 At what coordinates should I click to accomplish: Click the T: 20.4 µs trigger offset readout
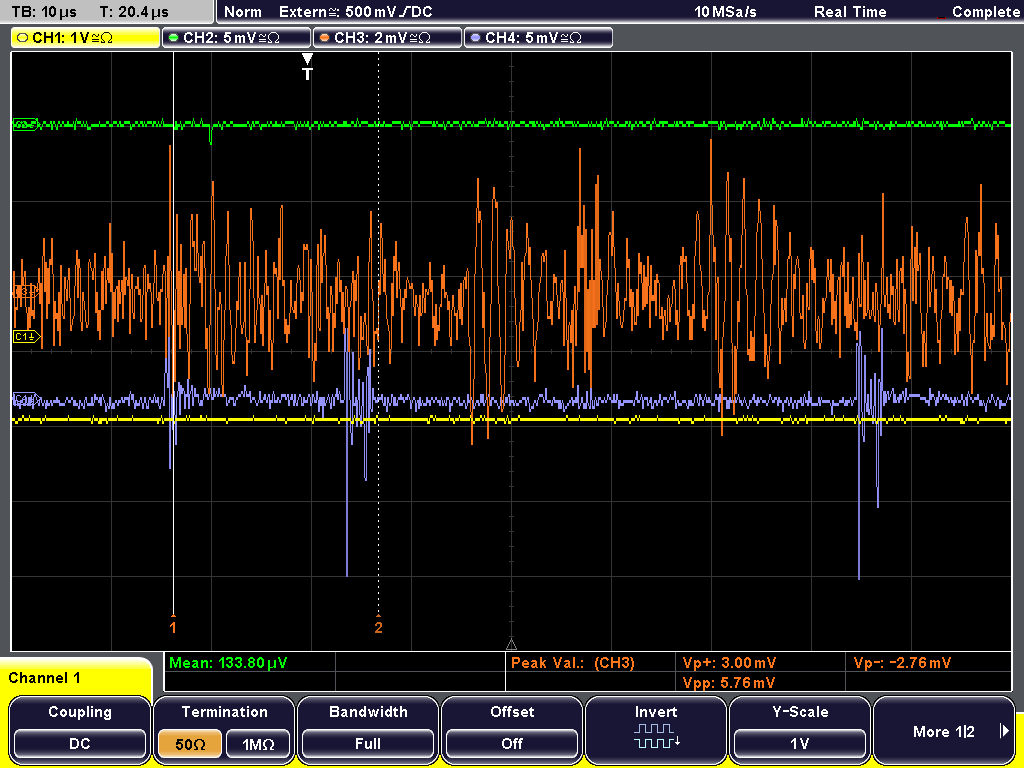click(x=134, y=12)
